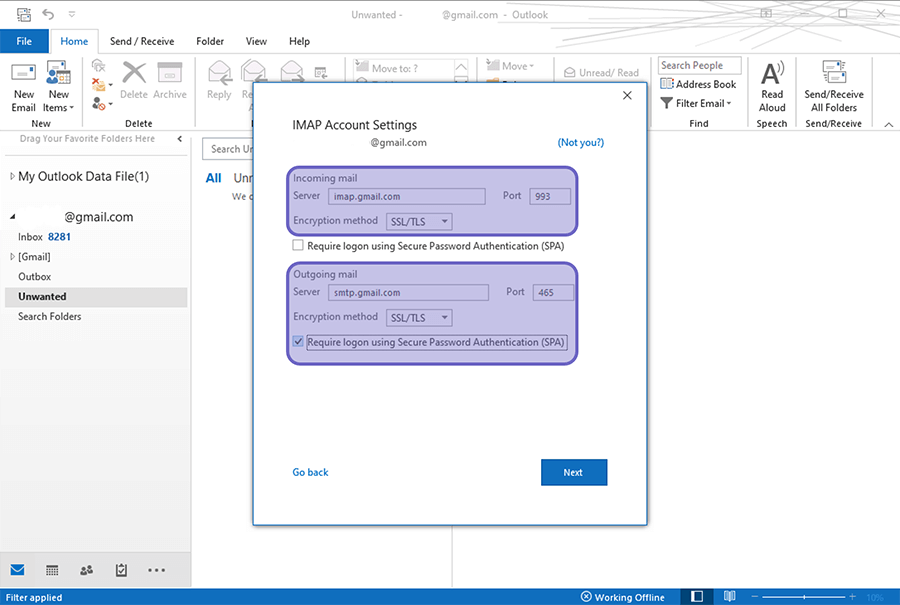
Task: Open the incoming Encryption method dropdown
Action: click(419, 222)
